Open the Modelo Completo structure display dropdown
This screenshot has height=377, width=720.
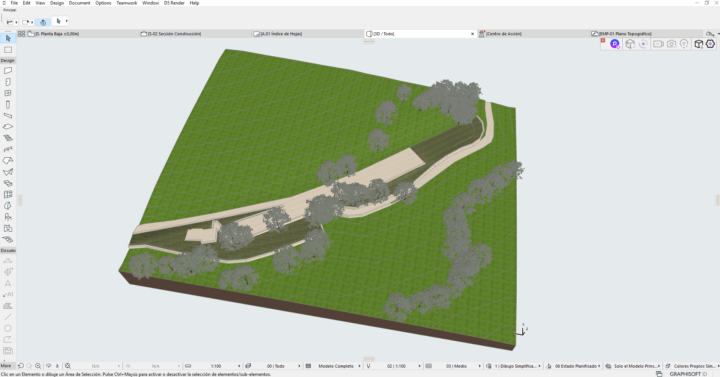pyautogui.click(x=333, y=366)
